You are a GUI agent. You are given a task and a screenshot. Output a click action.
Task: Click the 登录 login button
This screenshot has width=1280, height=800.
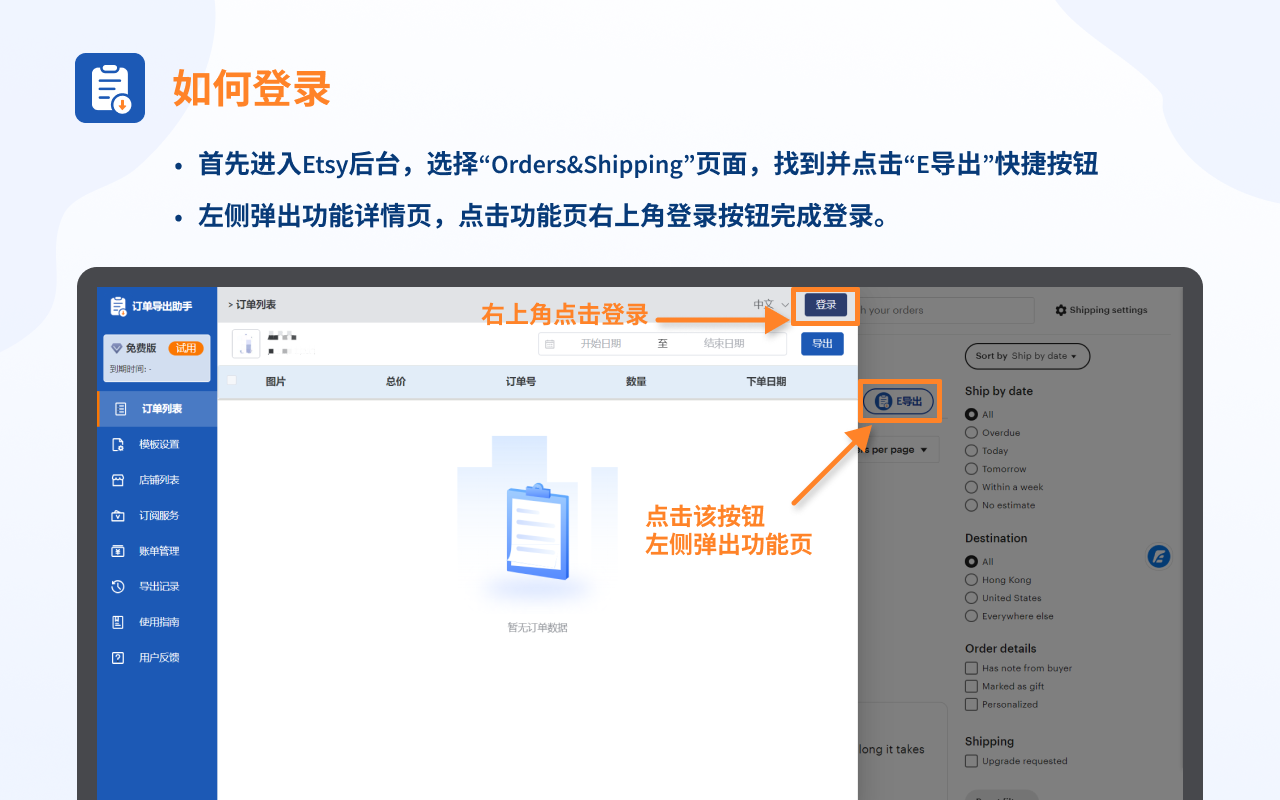coord(824,305)
